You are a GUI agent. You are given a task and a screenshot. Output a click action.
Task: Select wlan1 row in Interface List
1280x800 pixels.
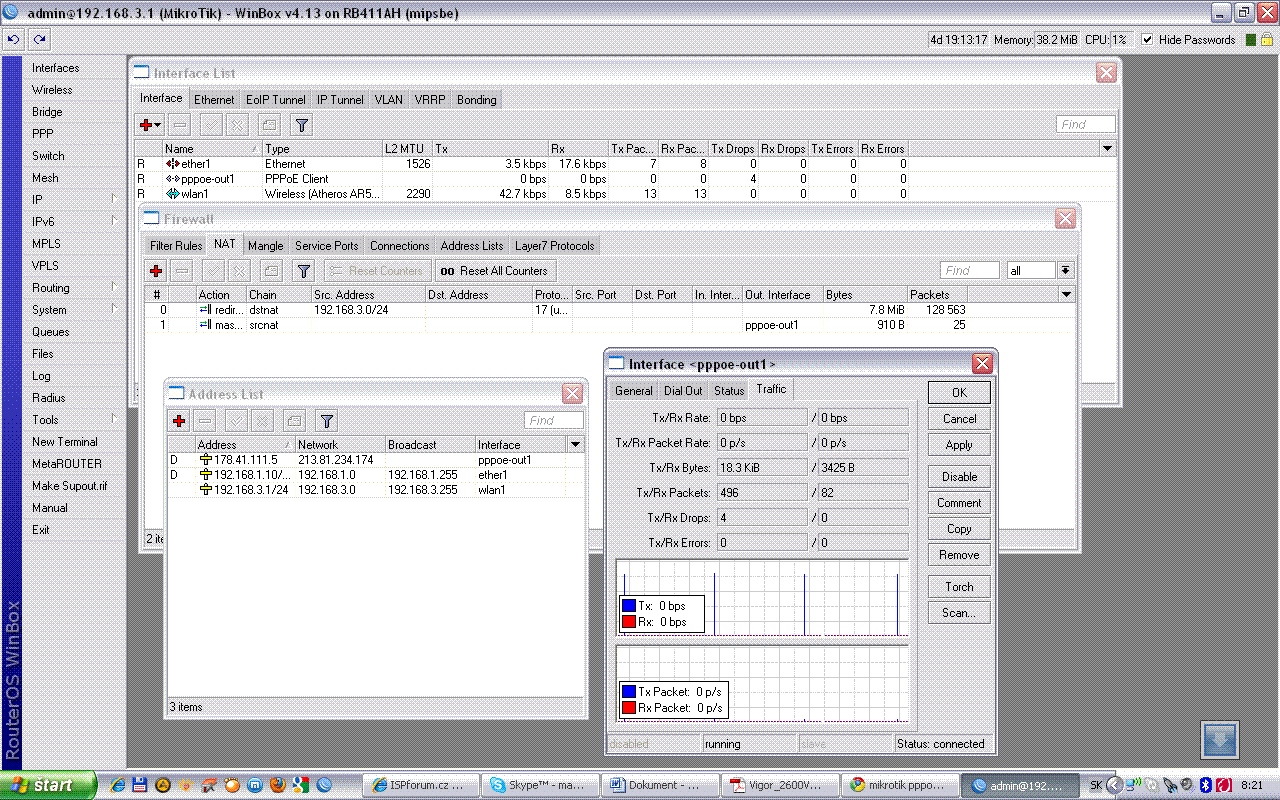pos(626,194)
